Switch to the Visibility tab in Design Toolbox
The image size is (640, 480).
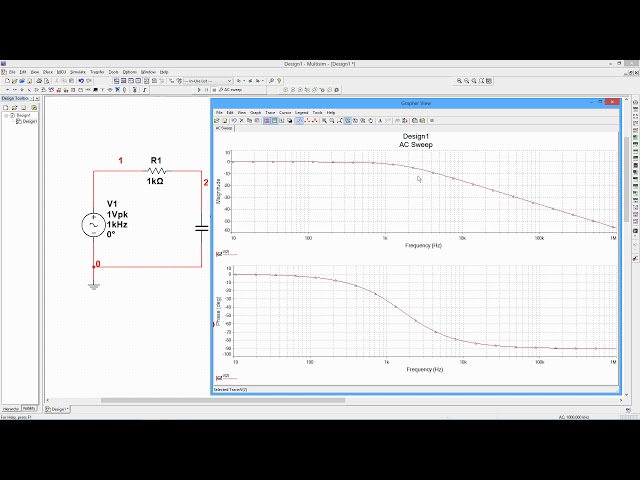coord(29,408)
